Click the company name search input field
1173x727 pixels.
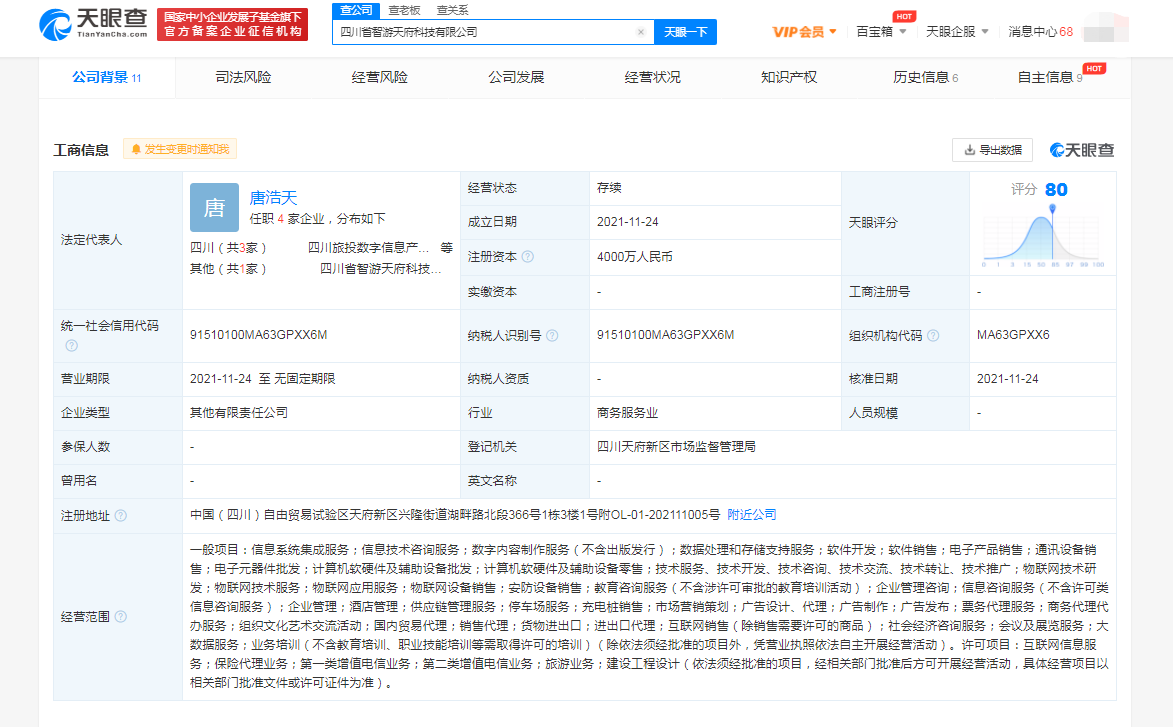click(485, 32)
